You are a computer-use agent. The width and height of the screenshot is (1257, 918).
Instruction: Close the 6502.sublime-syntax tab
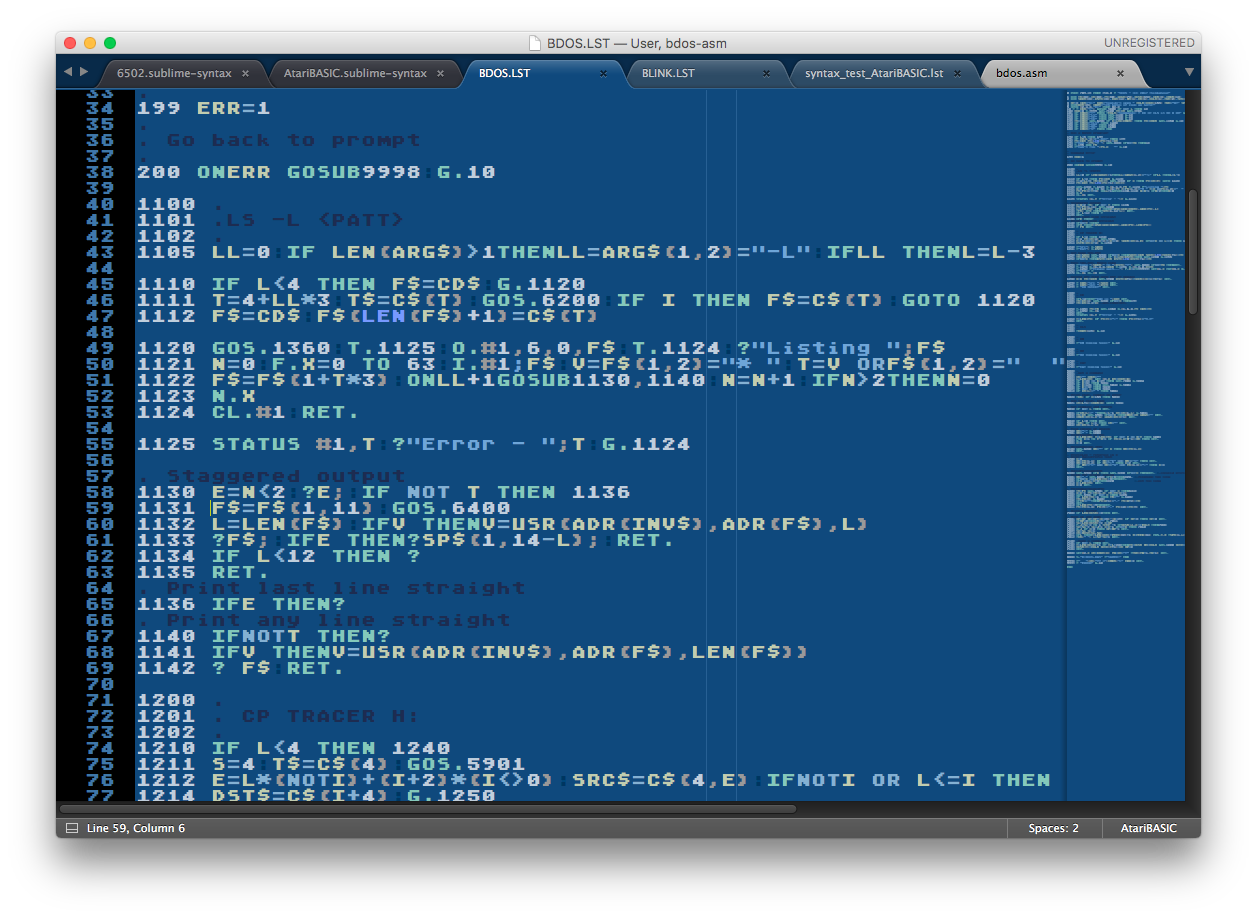[246, 73]
